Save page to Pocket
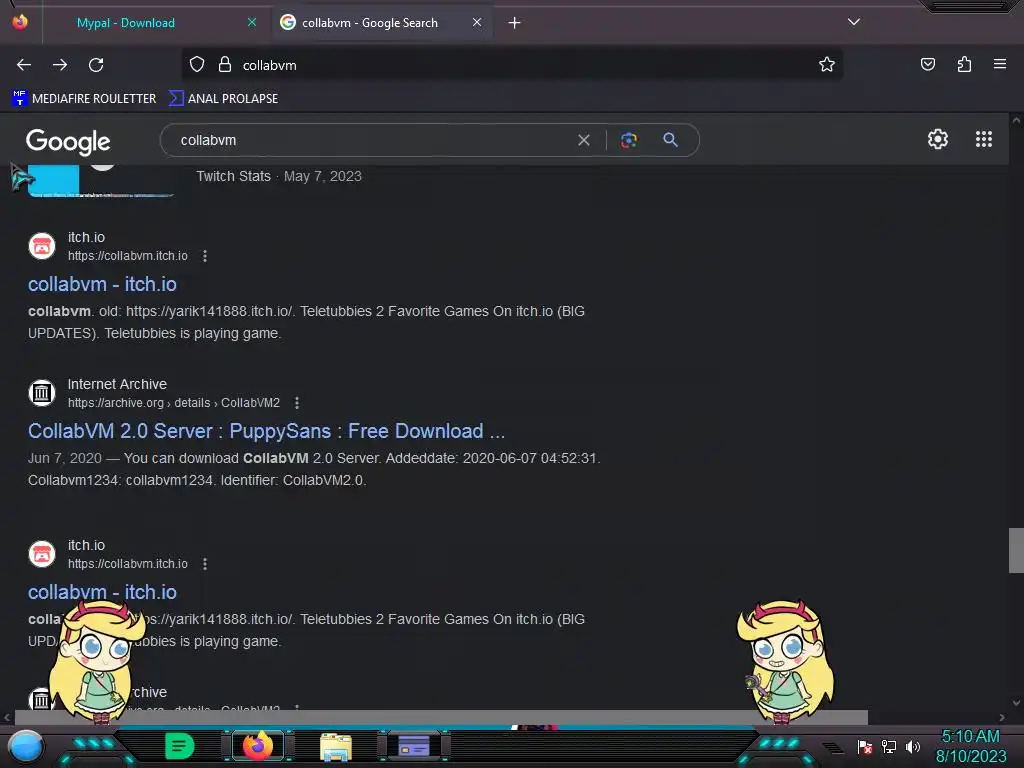Viewport: 1024px width, 768px height. 927,65
